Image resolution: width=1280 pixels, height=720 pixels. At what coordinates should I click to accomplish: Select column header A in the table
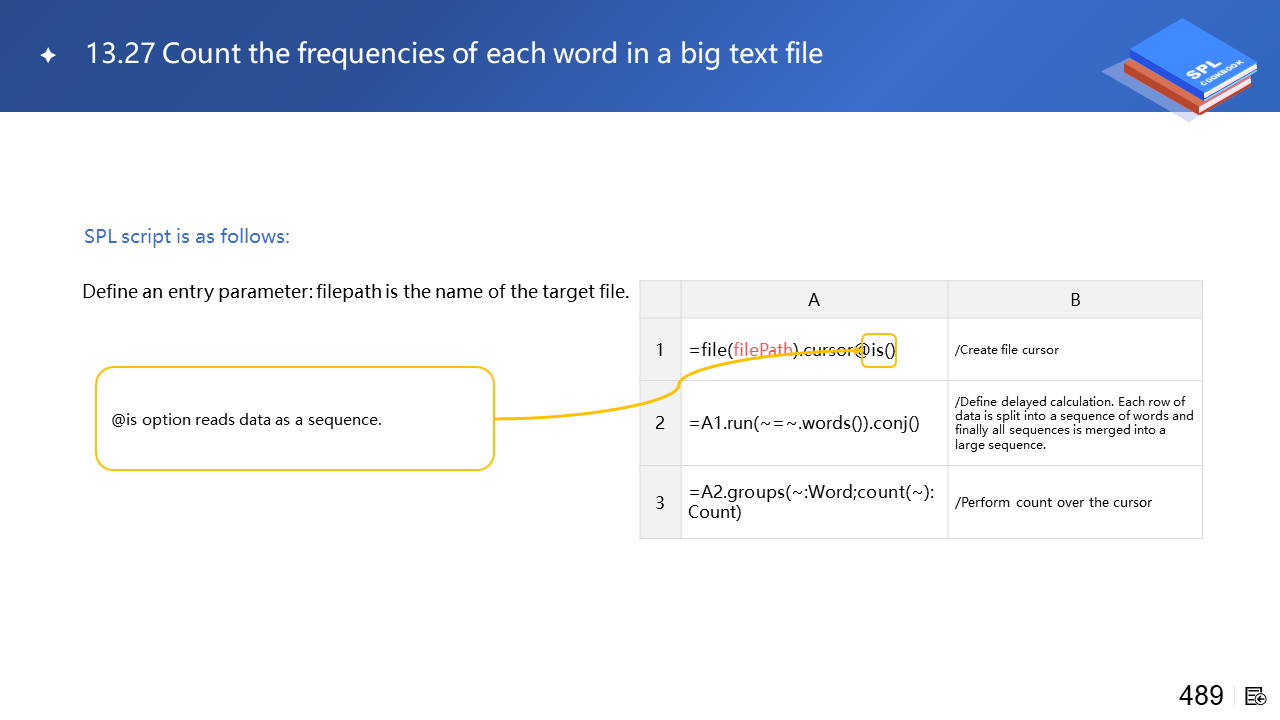pyautogui.click(x=814, y=300)
